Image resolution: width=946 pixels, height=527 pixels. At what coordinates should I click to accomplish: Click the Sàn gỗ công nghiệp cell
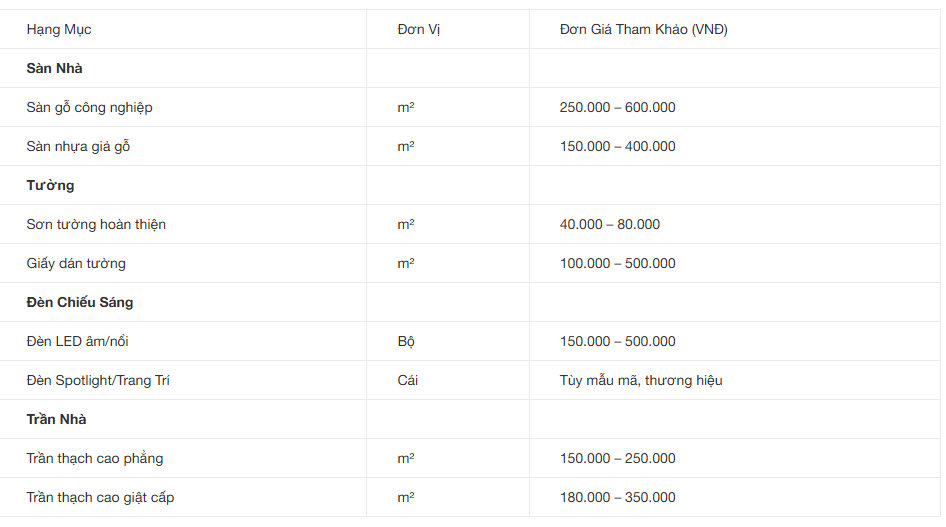89,107
